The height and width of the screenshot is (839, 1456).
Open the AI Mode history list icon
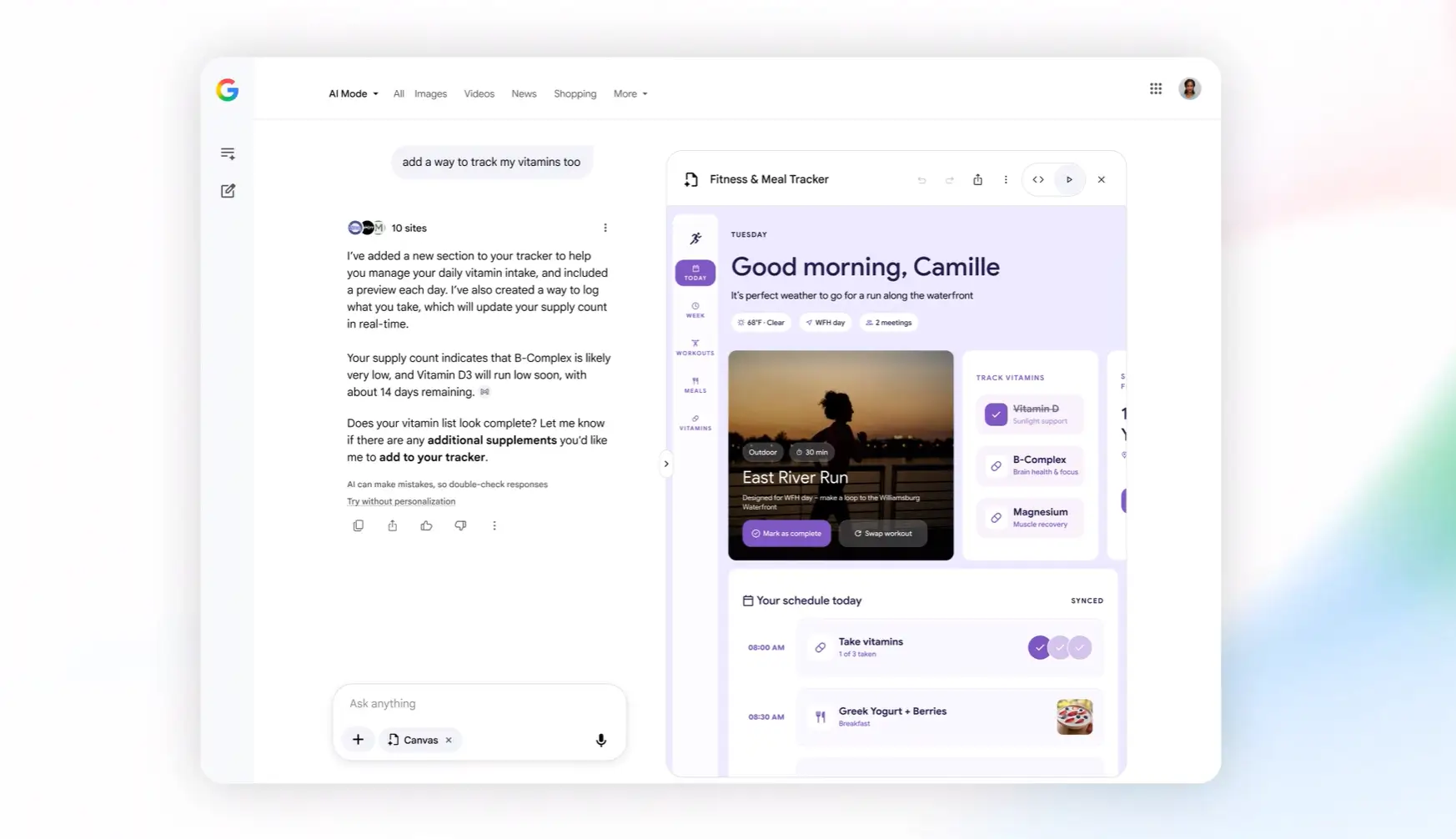228,153
